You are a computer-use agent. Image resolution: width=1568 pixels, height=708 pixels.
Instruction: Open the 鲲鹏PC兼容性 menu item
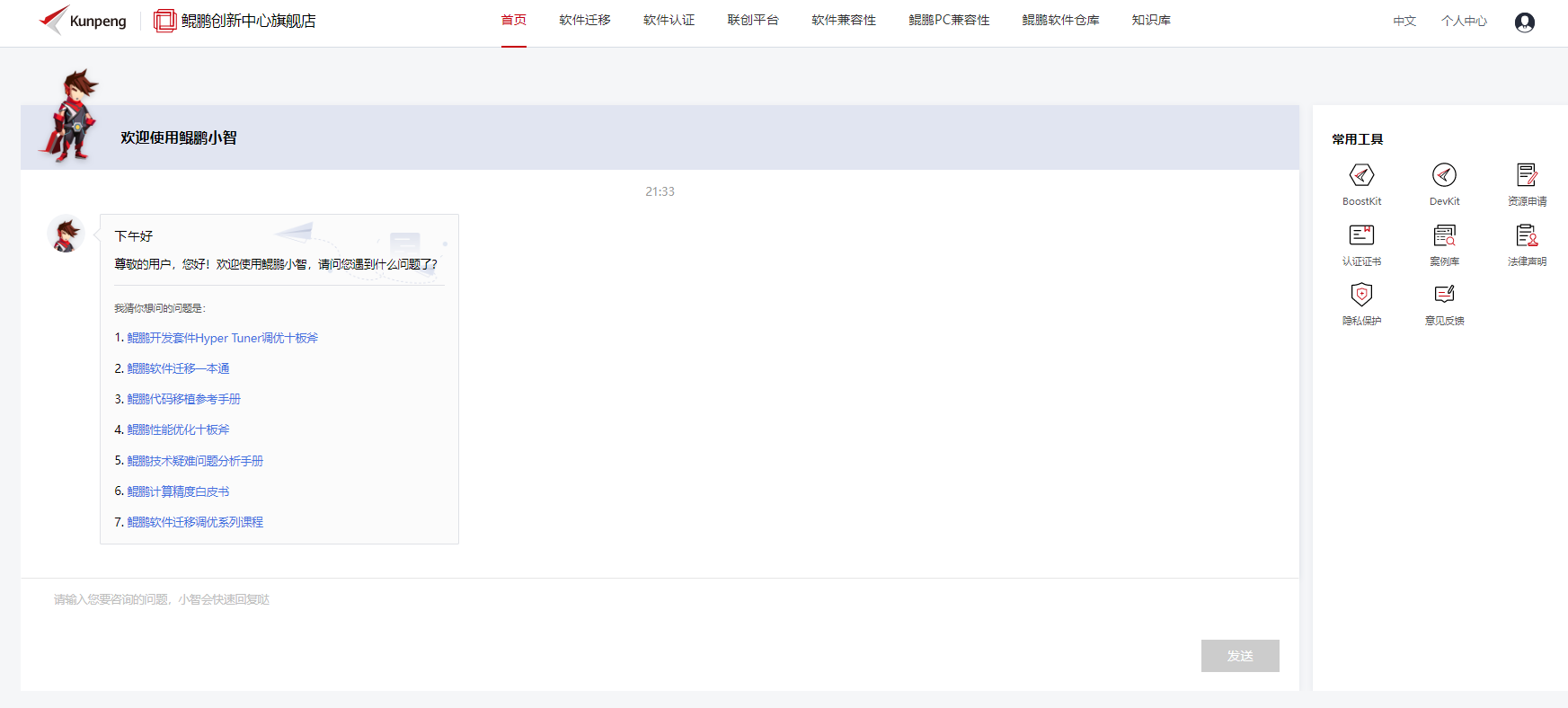(x=949, y=21)
